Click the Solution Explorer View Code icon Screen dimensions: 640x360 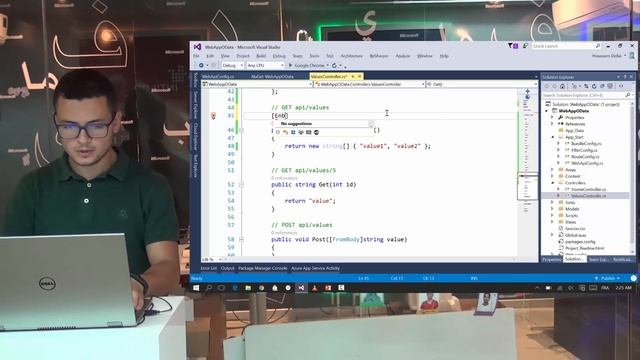pyautogui.click(x=621, y=86)
